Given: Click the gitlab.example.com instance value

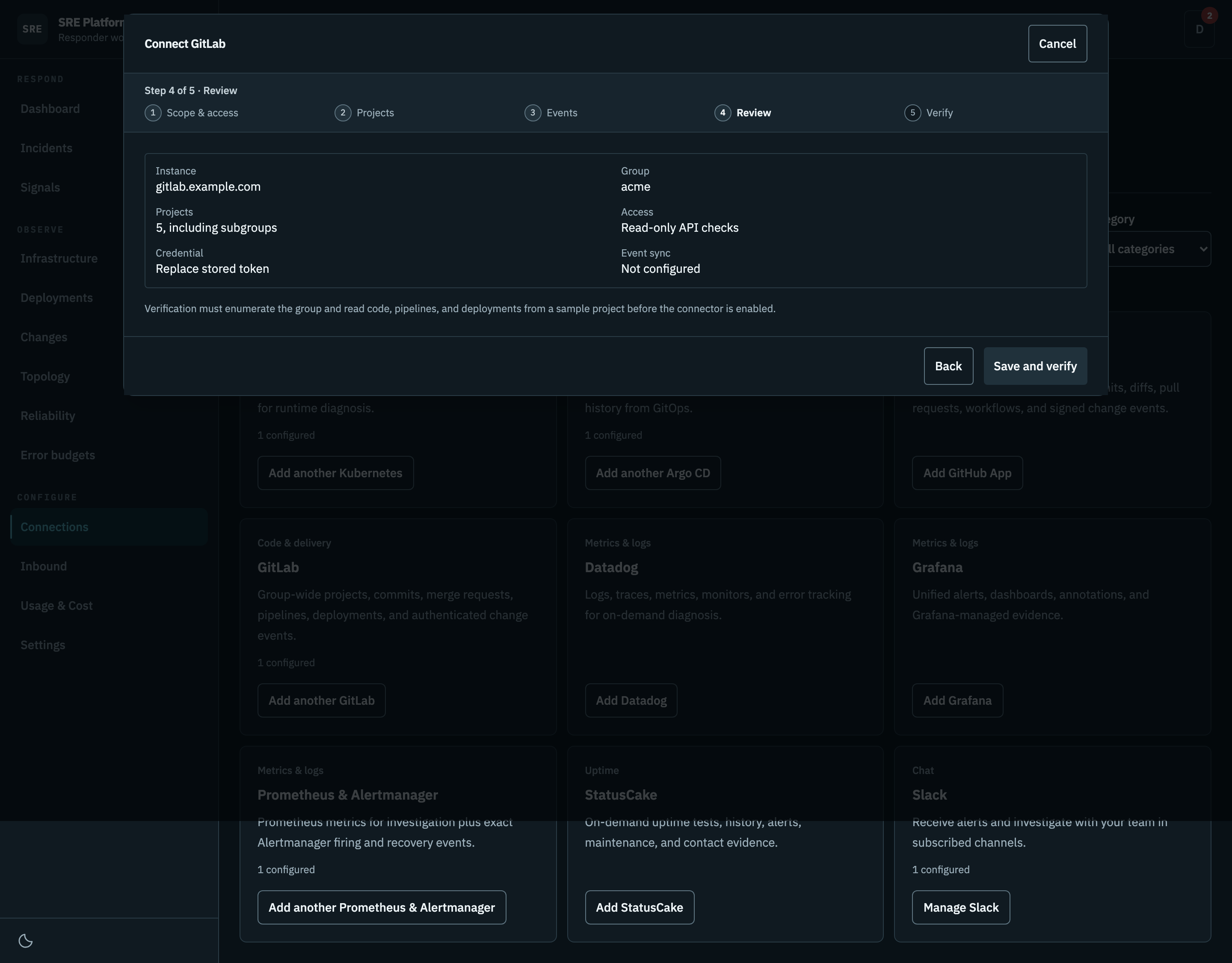Looking at the screenshot, I should click(208, 186).
